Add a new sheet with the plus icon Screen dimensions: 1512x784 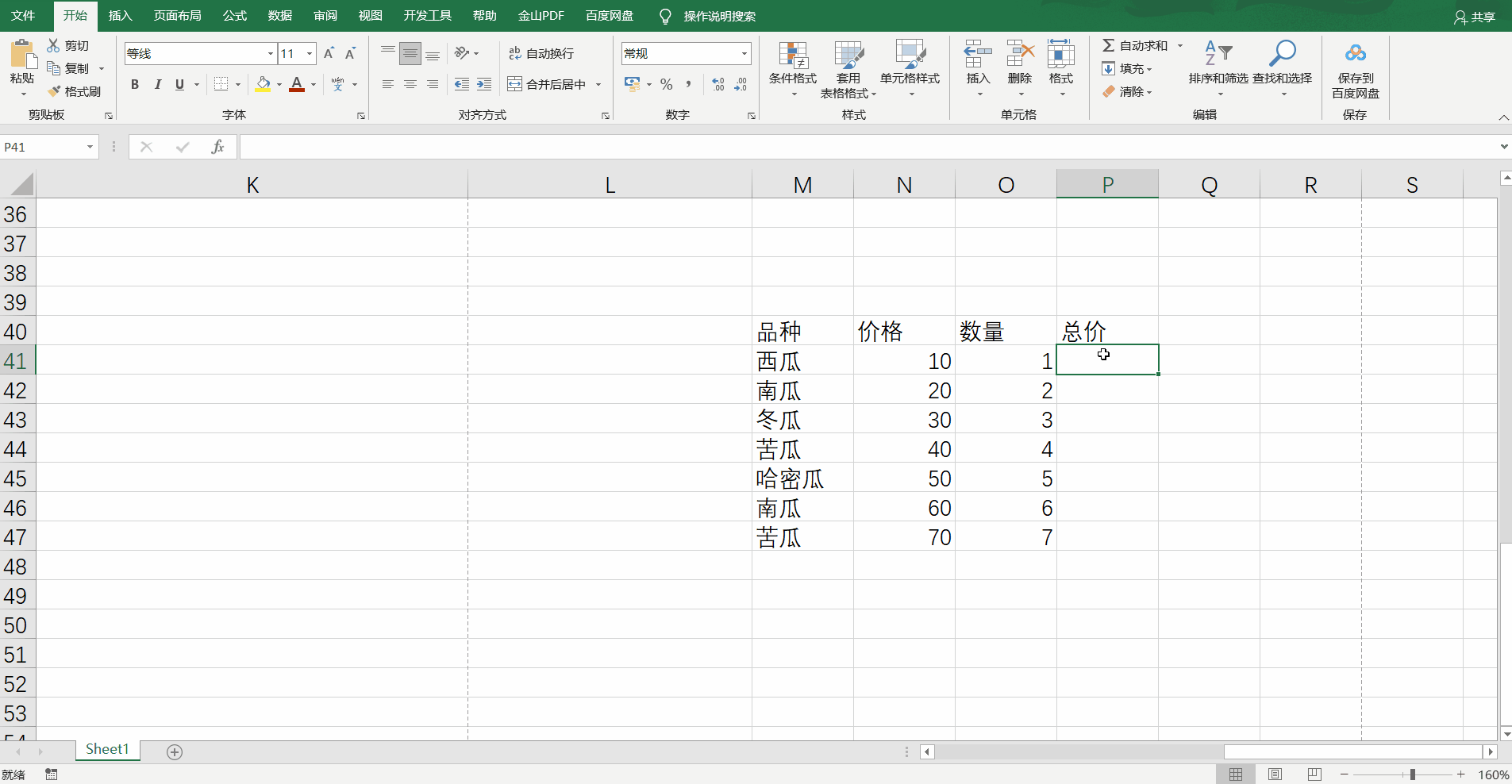175,751
